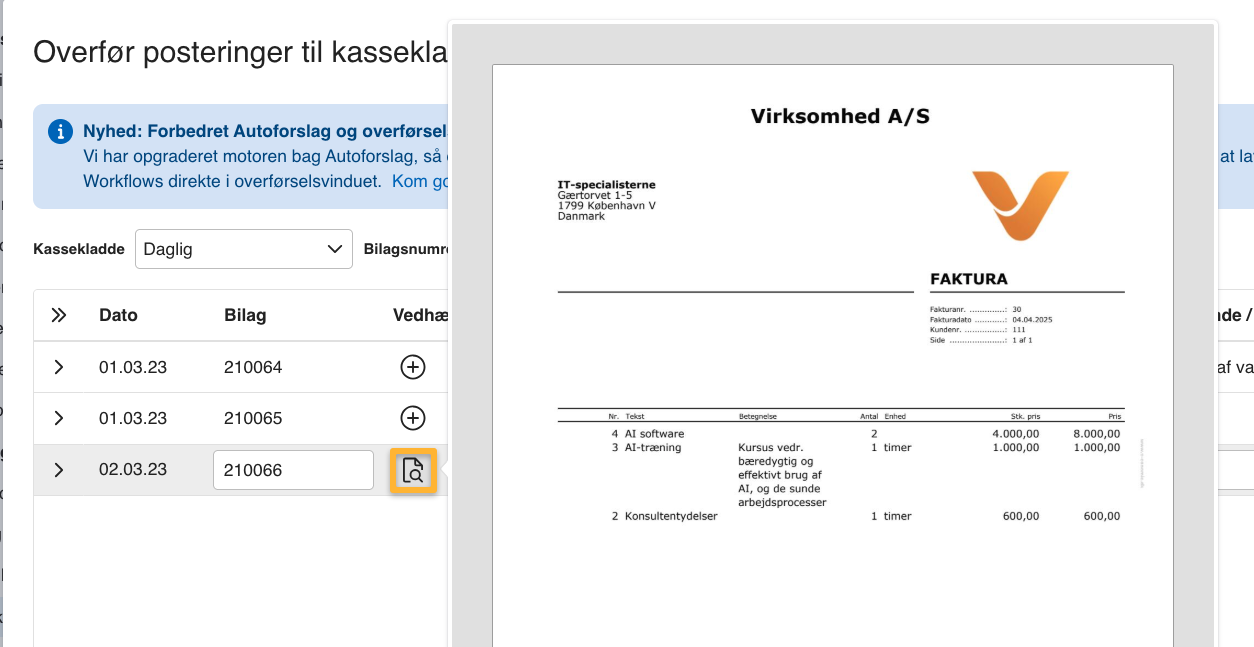Click the FAKTURA heading in the preview
The height and width of the screenshot is (647, 1254).
tap(969, 279)
